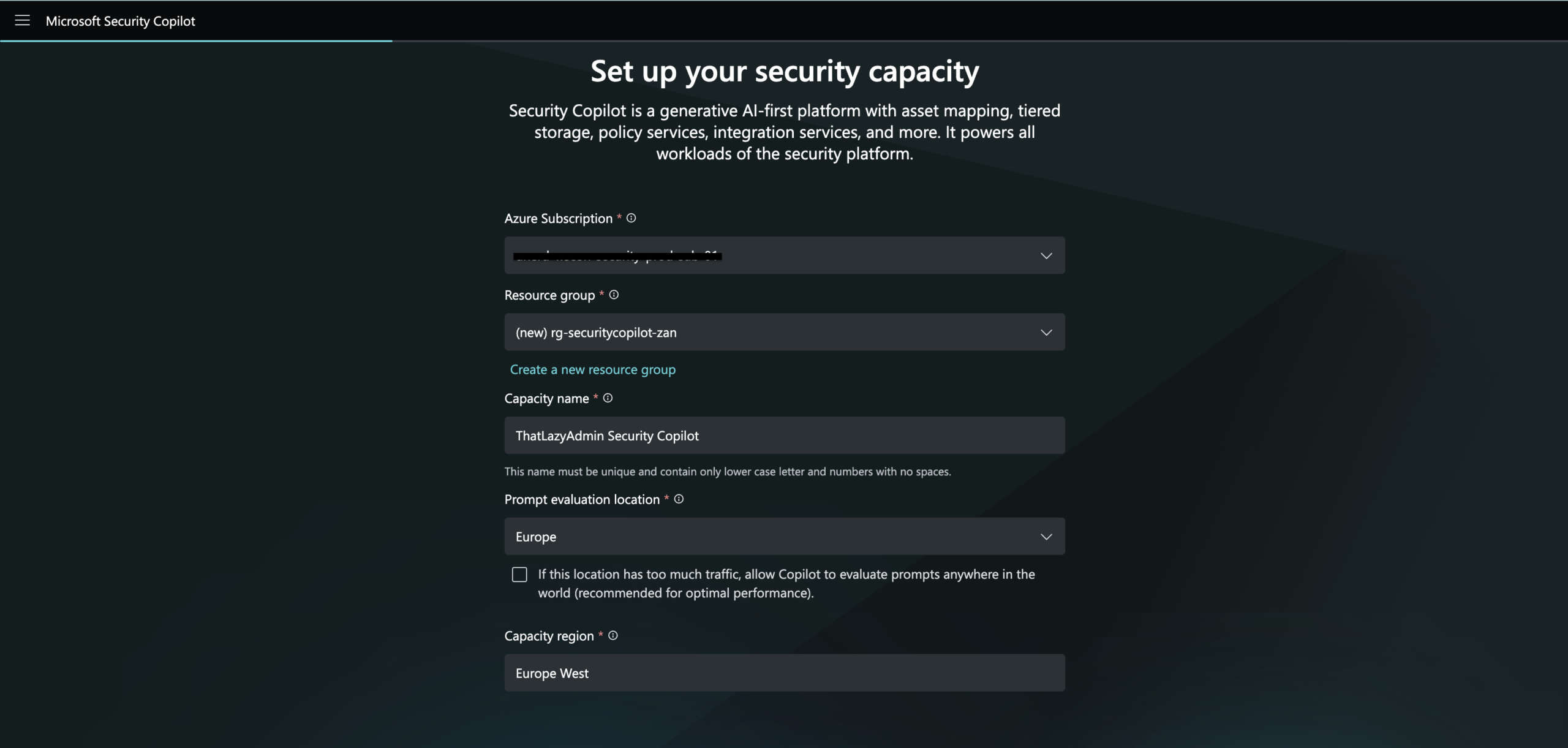This screenshot has height=748, width=1568.
Task: Click the Capacity name text field
Action: 784,436
